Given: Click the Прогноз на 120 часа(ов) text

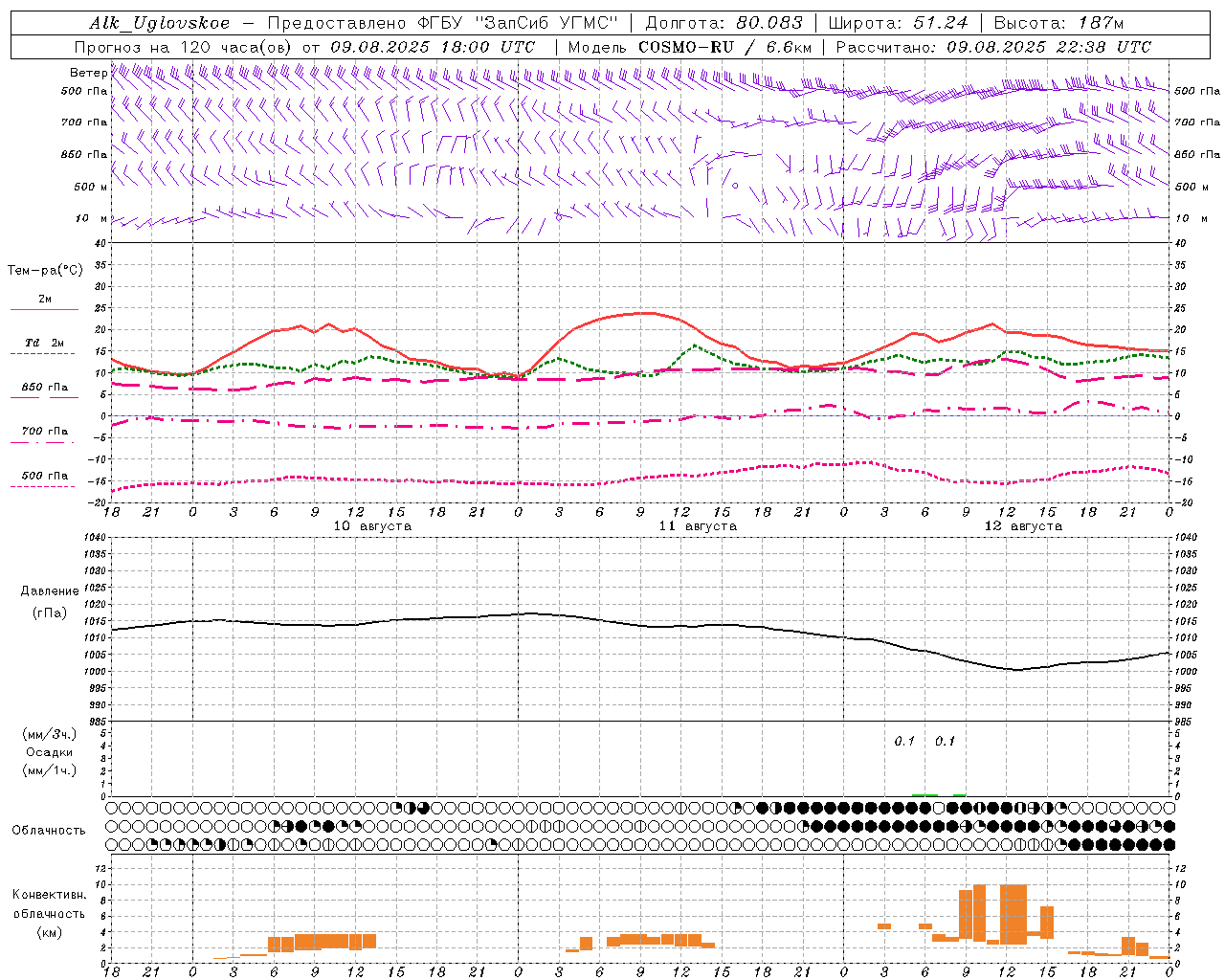Looking at the screenshot, I should click(184, 47).
